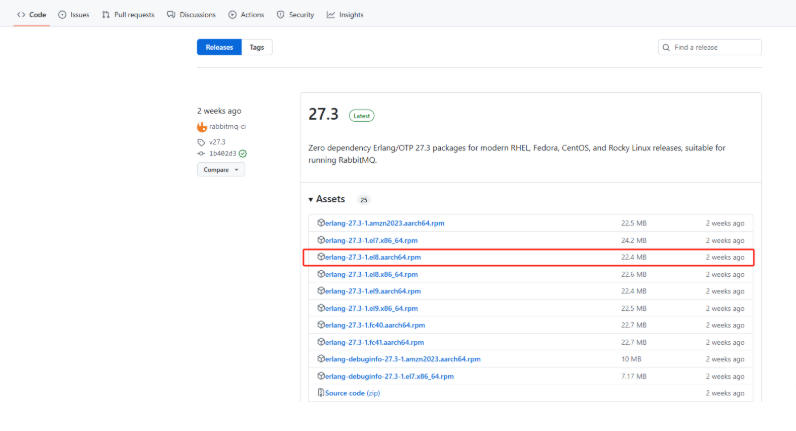Download Source code (zip)
Viewport: 796px width, 431px height.
click(352, 393)
